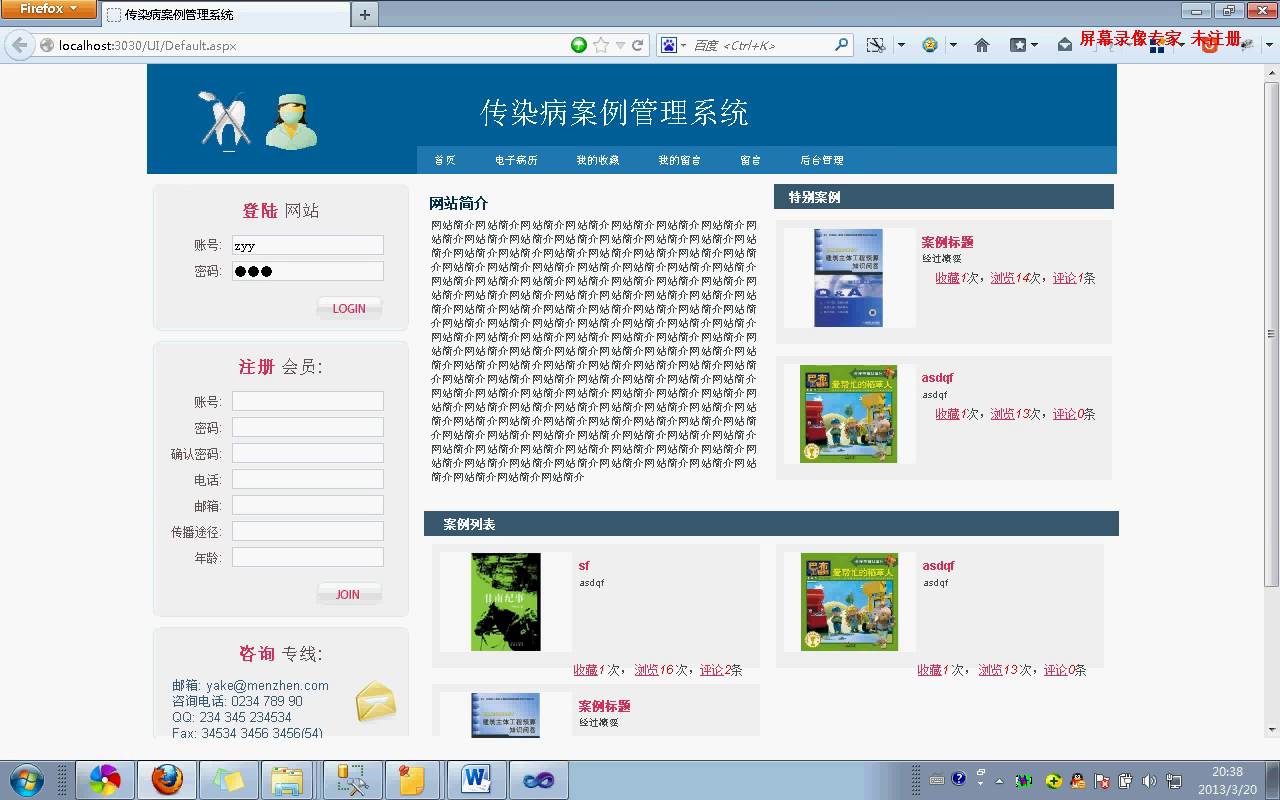This screenshot has height=800, width=1280.
Task: Click 收藏 link under 特别案例 案例标题
Action: (x=947, y=278)
